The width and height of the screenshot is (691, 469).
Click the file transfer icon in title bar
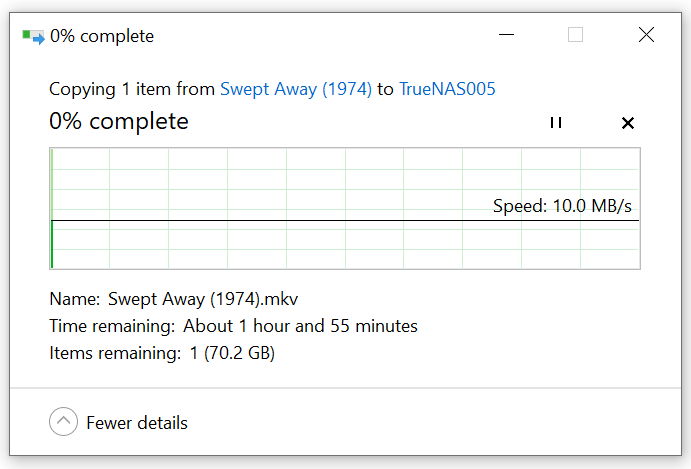(33, 37)
